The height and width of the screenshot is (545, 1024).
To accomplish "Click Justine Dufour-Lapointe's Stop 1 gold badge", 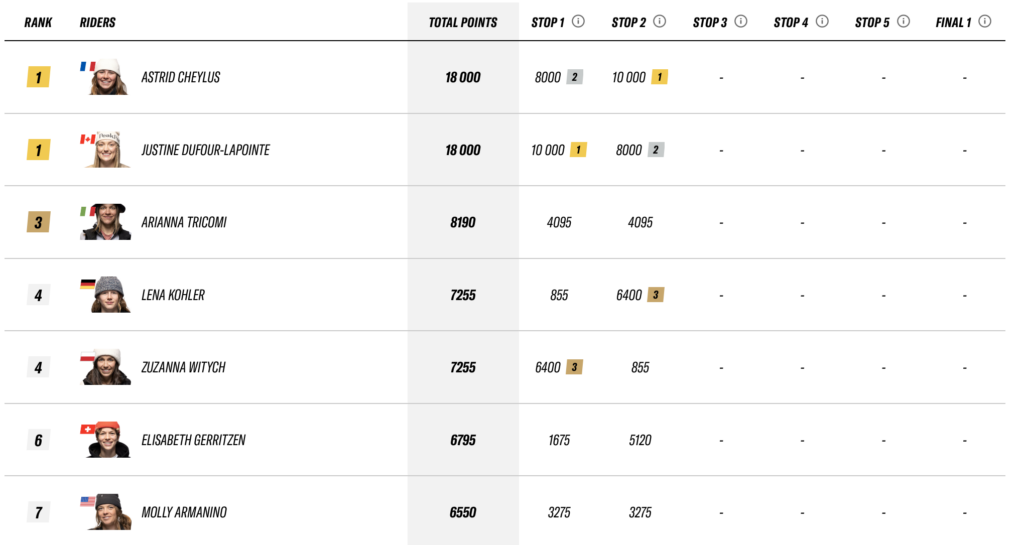I will 578,150.
